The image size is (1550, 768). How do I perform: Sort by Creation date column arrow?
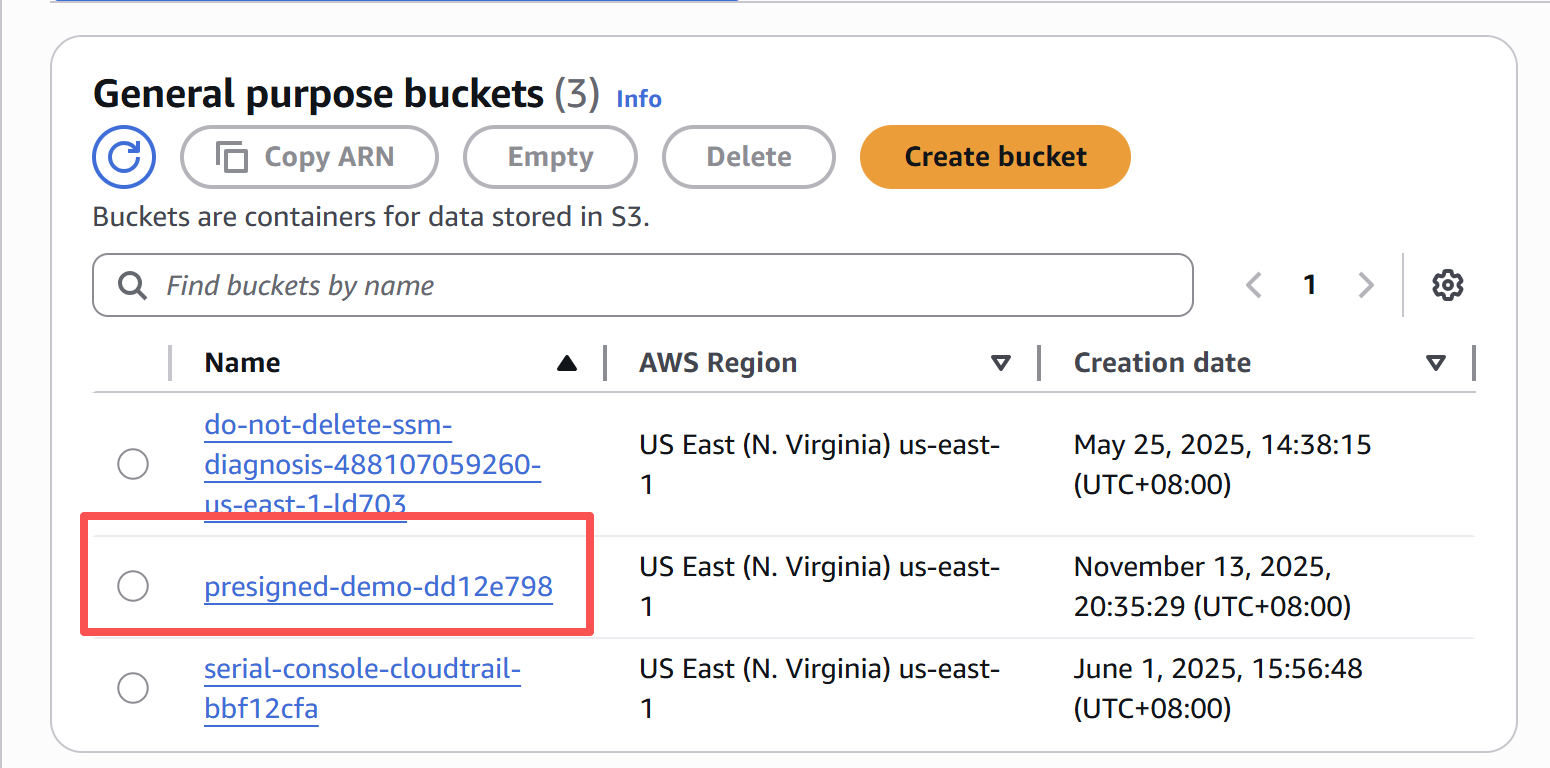pos(1436,363)
